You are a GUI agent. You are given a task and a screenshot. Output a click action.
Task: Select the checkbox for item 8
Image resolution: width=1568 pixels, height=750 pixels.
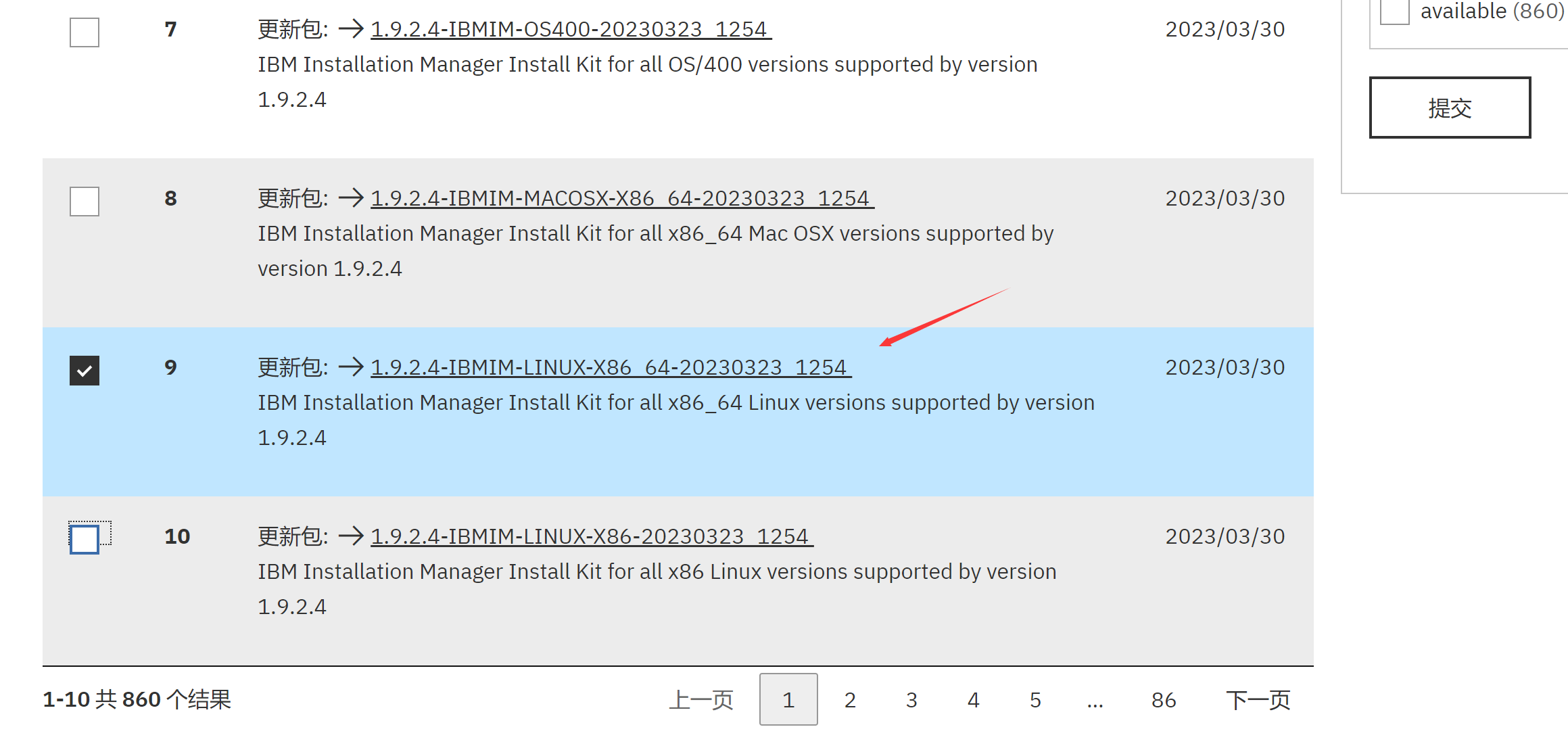coord(85,202)
